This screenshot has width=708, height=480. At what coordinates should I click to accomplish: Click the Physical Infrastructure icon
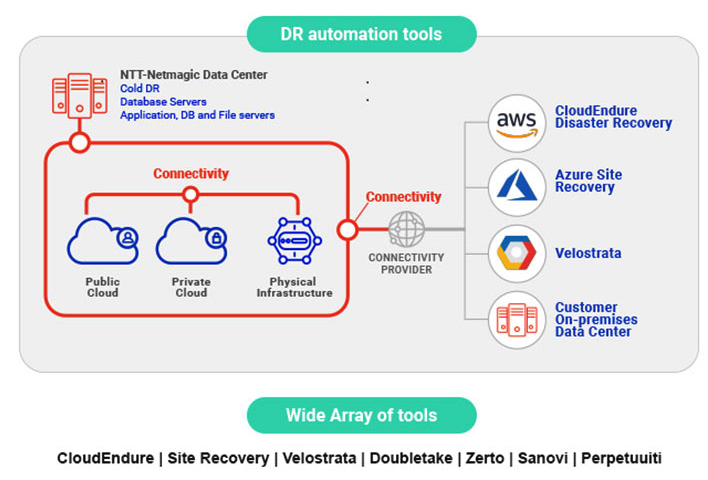point(294,241)
